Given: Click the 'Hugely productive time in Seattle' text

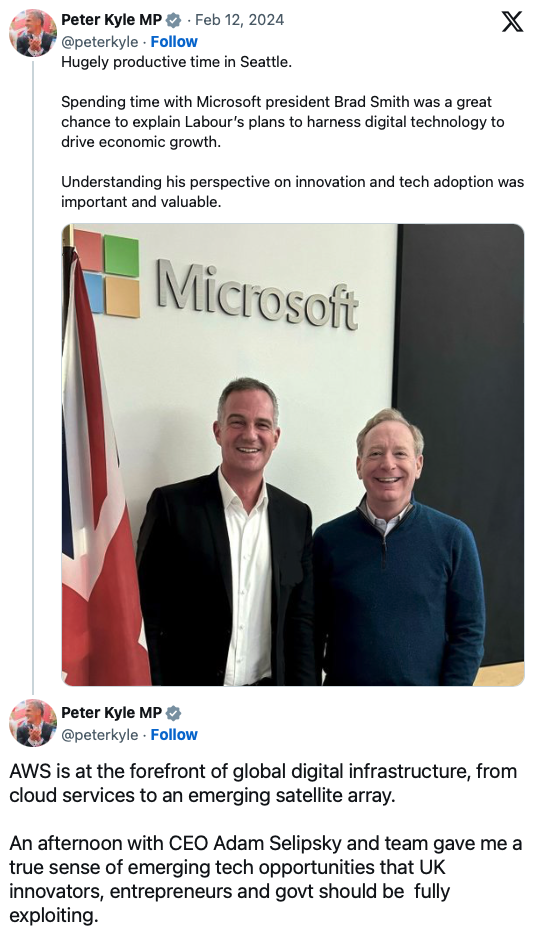Looking at the screenshot, I should click(x=176, y=62).
